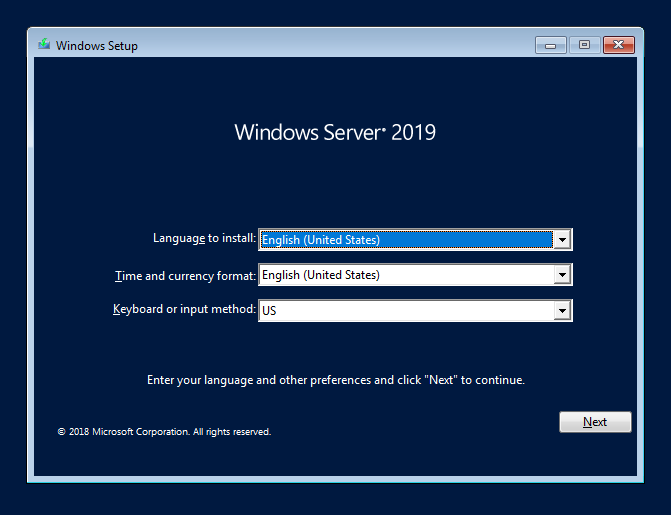Minimize the Windows Setup window
The width and height of the screenshot is (671, 515).
[550, 45]
